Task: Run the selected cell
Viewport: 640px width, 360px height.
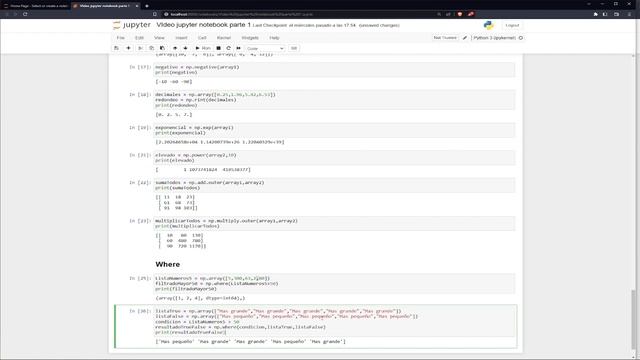Action: coord(203,48)
